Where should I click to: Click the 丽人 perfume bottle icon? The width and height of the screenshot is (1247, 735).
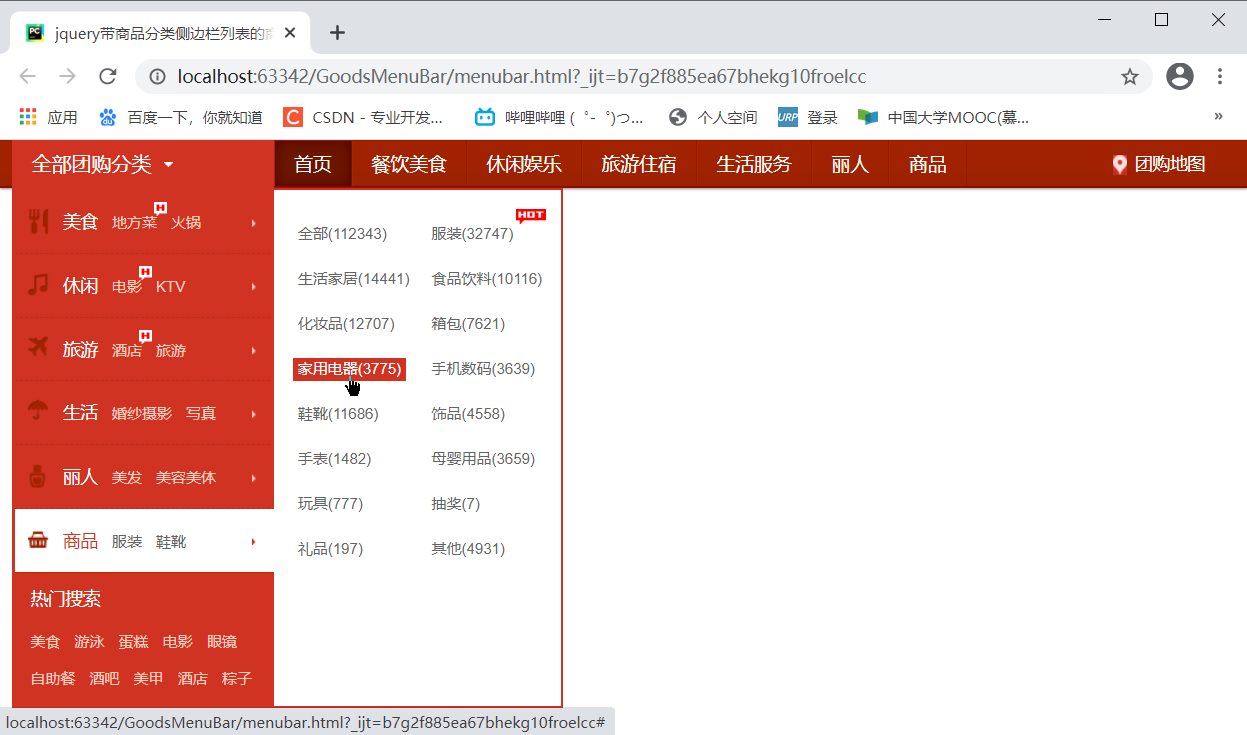(x=38, y=477)
